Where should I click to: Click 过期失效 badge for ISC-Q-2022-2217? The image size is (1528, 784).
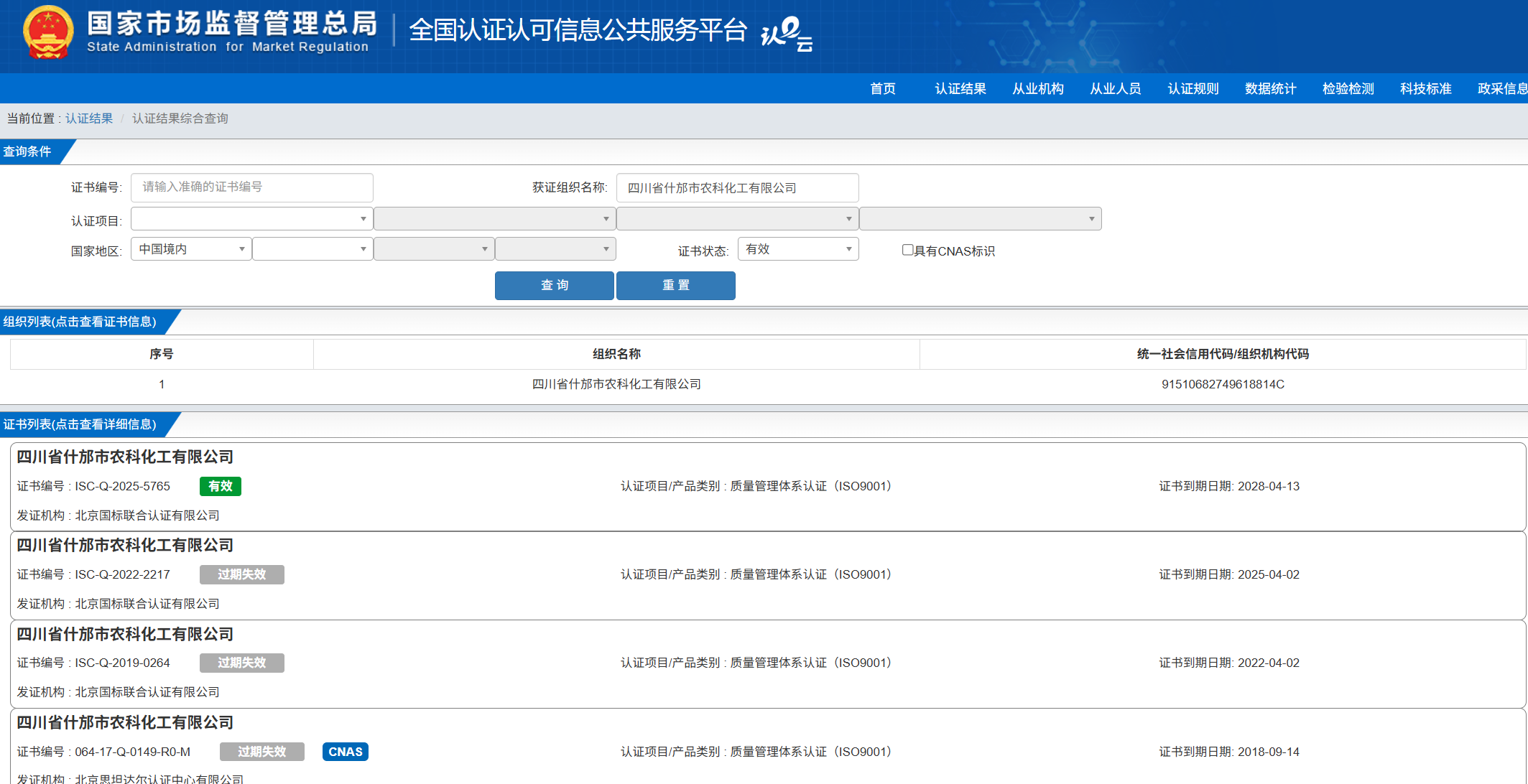tap(241, 574)
